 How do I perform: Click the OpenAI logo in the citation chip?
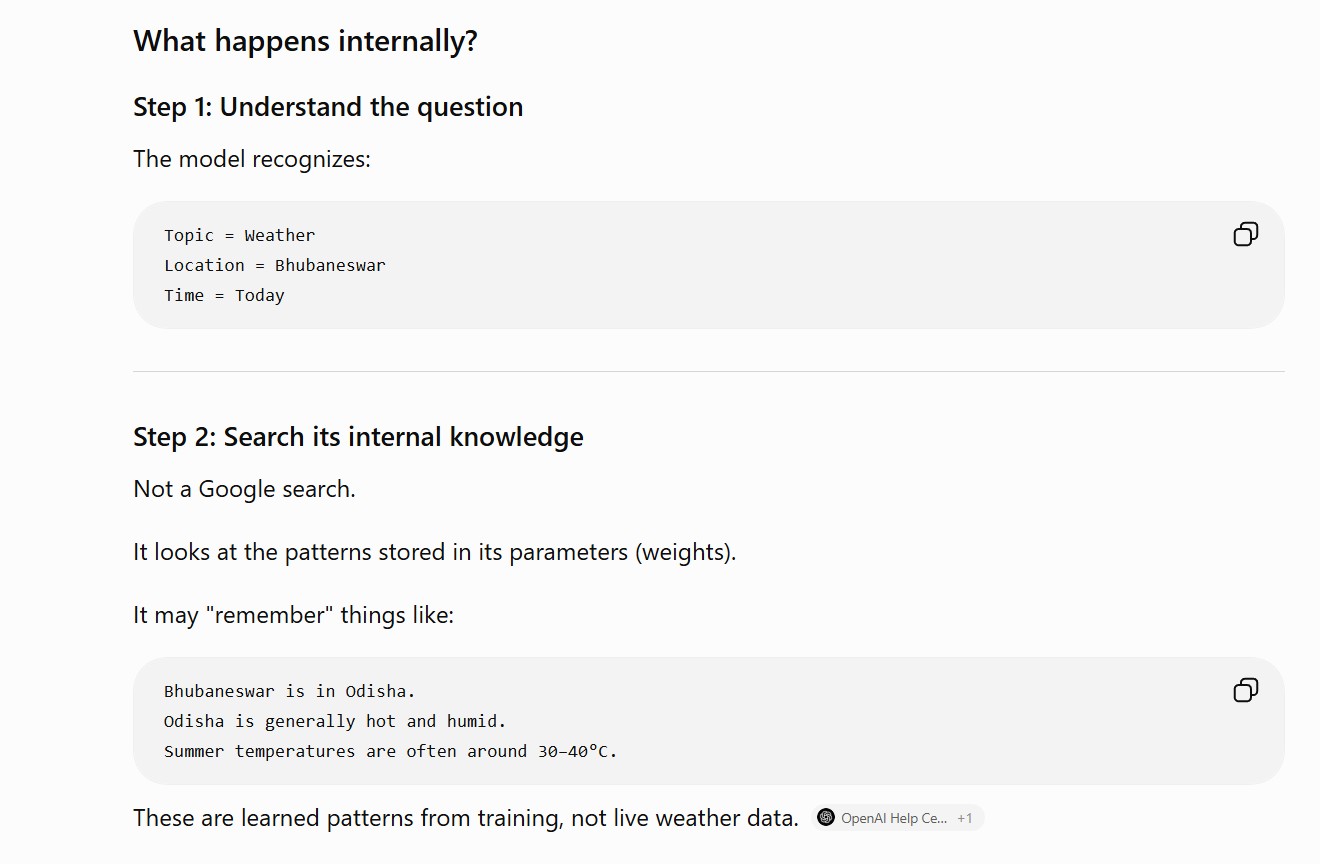(x=826, y=818)
